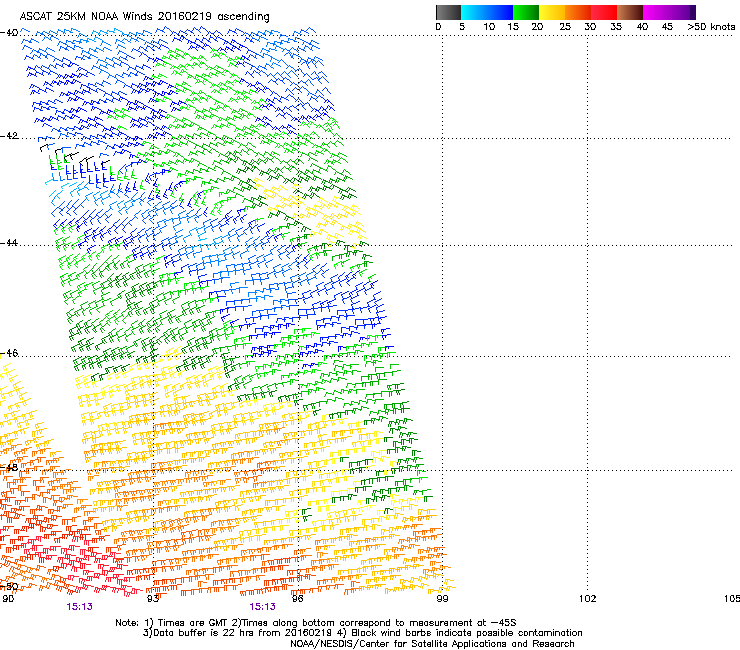Click the latitude label '-46'
Image resolution: width=740 pixels, height=650 pixels.
[9, 354]
